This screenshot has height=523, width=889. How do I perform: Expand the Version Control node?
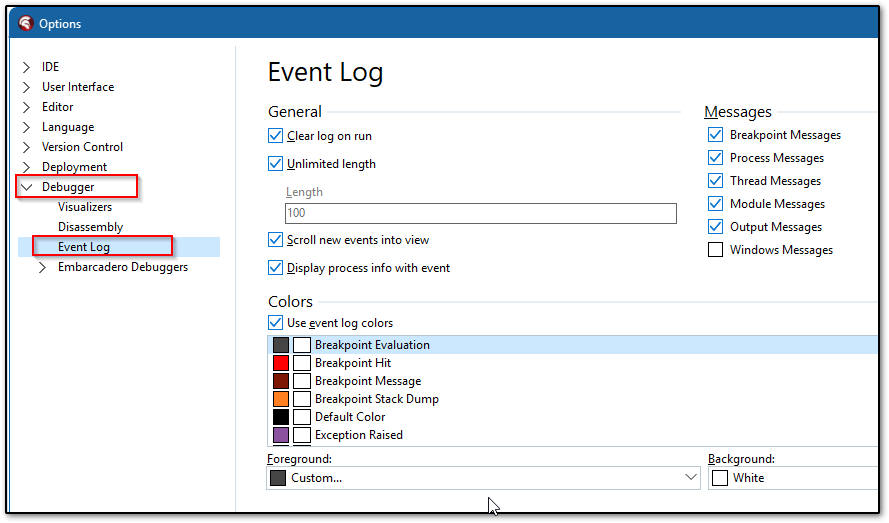[27, 147]
